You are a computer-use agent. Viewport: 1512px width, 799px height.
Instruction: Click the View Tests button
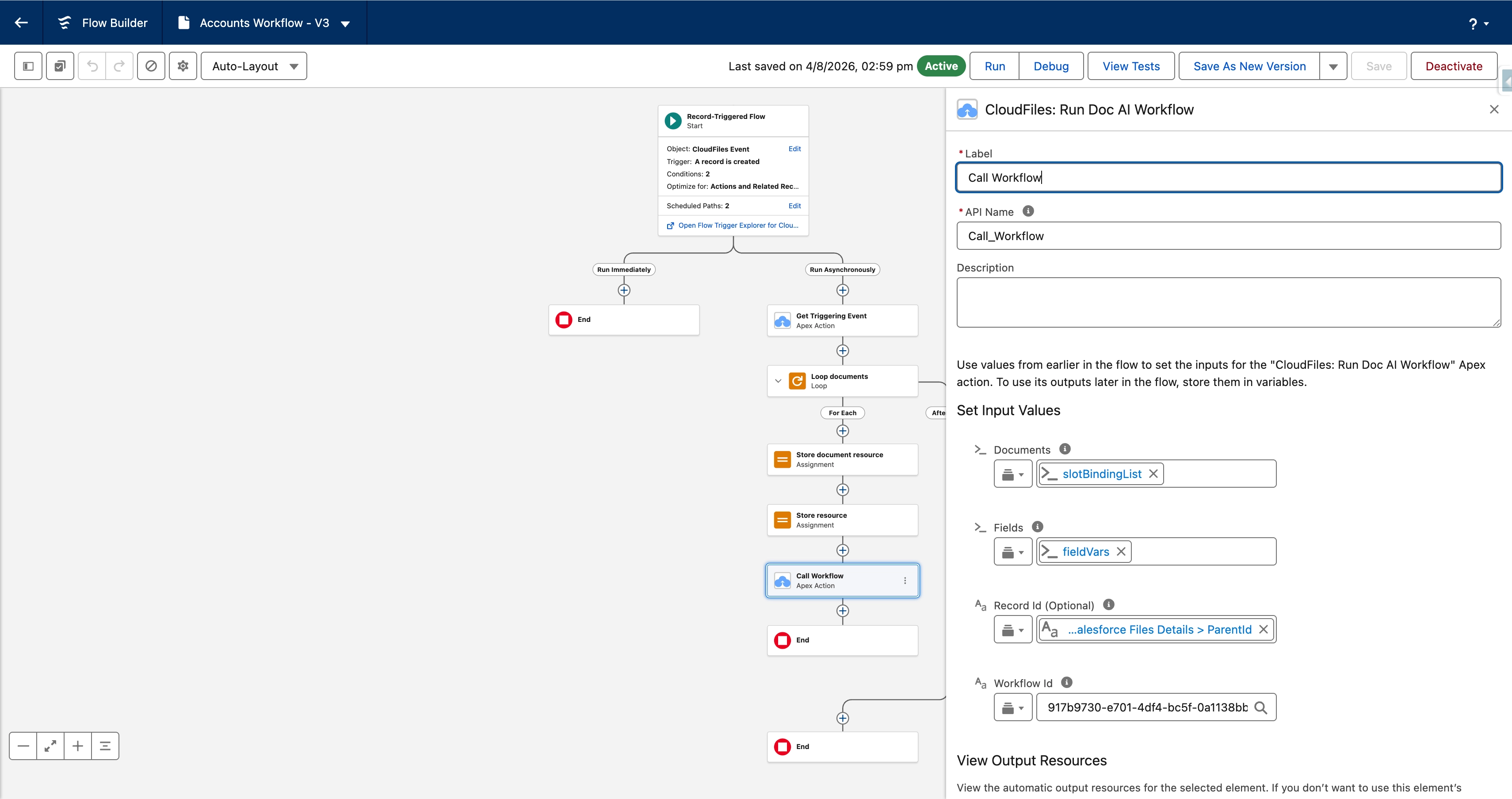[1130, 66]
